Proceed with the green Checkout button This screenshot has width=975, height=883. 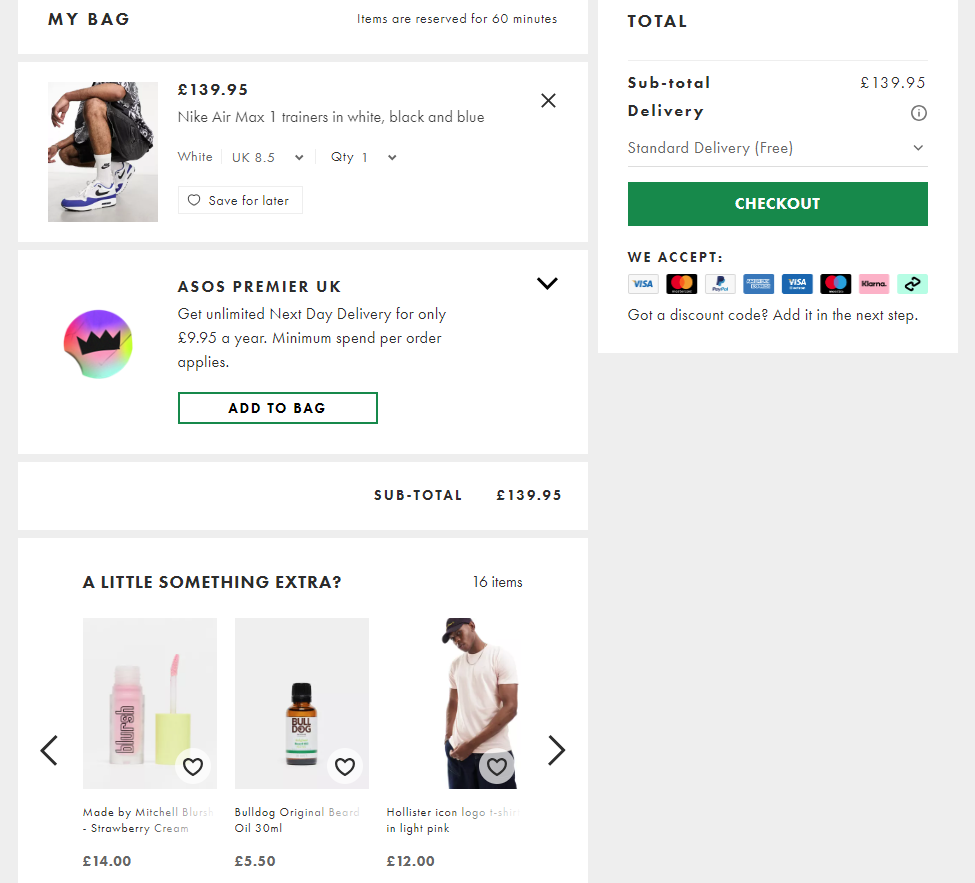pos(777,204)
